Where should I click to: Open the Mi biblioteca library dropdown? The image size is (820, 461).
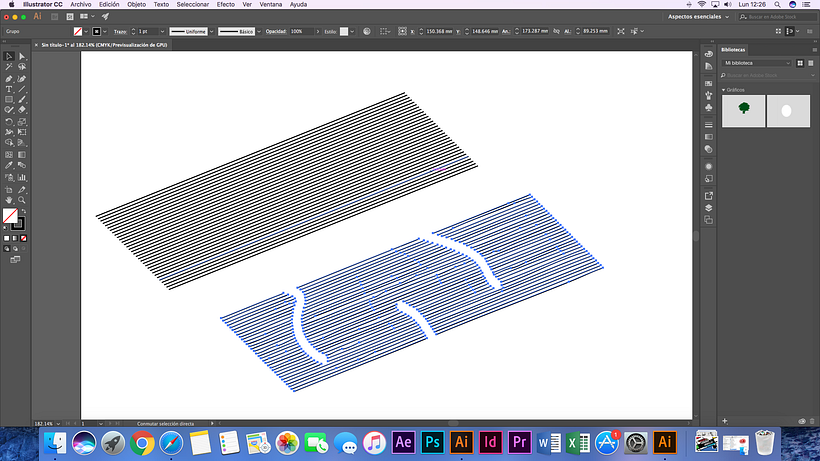tap(757, 63)
